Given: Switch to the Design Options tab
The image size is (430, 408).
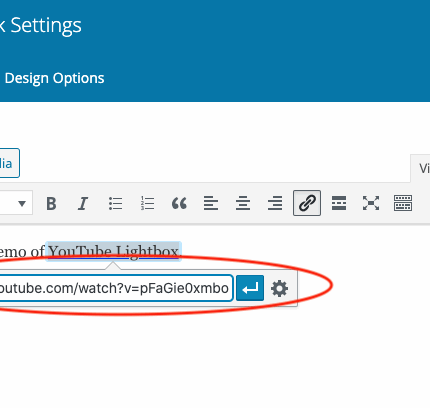Looking at the screenshot, I should tap(54, 78).
